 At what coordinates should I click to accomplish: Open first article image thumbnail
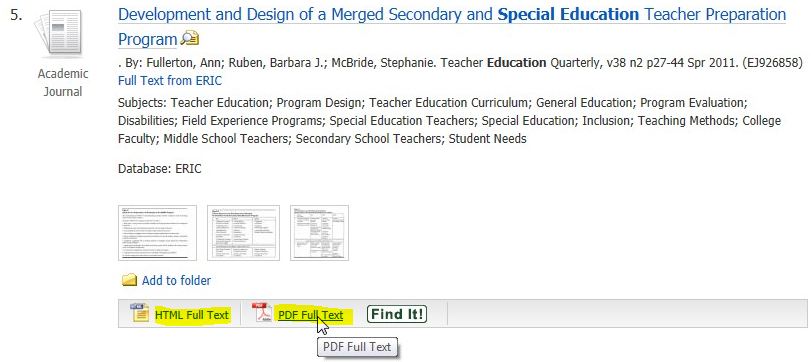pyautogui.click(x=158, y=233)
